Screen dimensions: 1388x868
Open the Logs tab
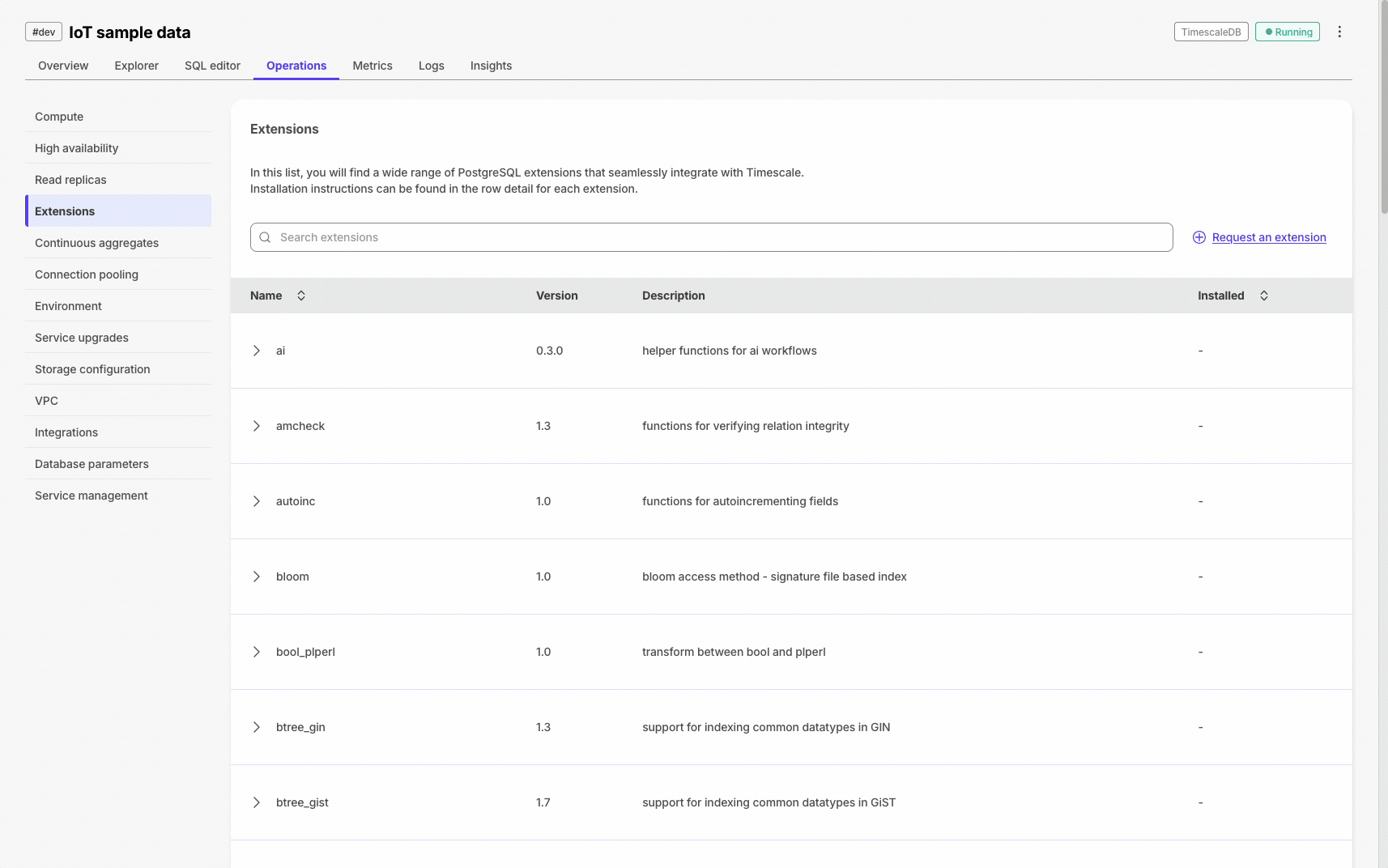432,66
